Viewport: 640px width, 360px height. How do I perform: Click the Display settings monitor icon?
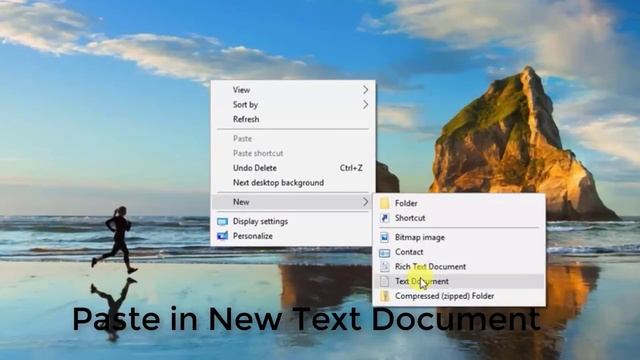[222, 222]
